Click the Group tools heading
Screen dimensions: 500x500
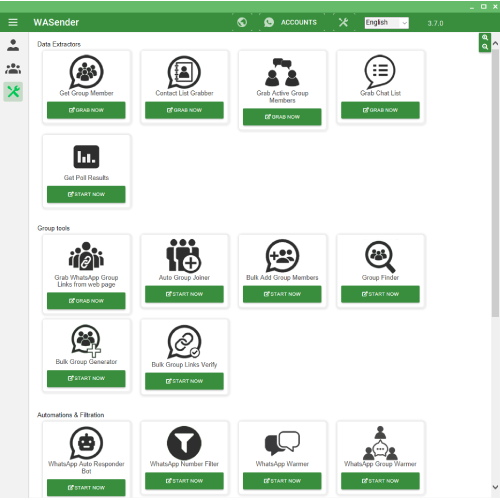[x=53, y=228]
